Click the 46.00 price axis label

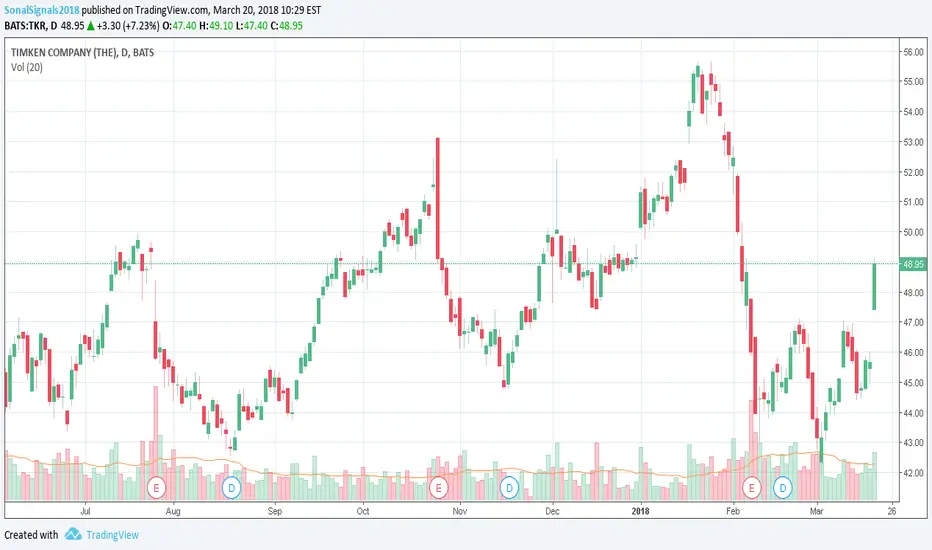(x=914, y=353)
